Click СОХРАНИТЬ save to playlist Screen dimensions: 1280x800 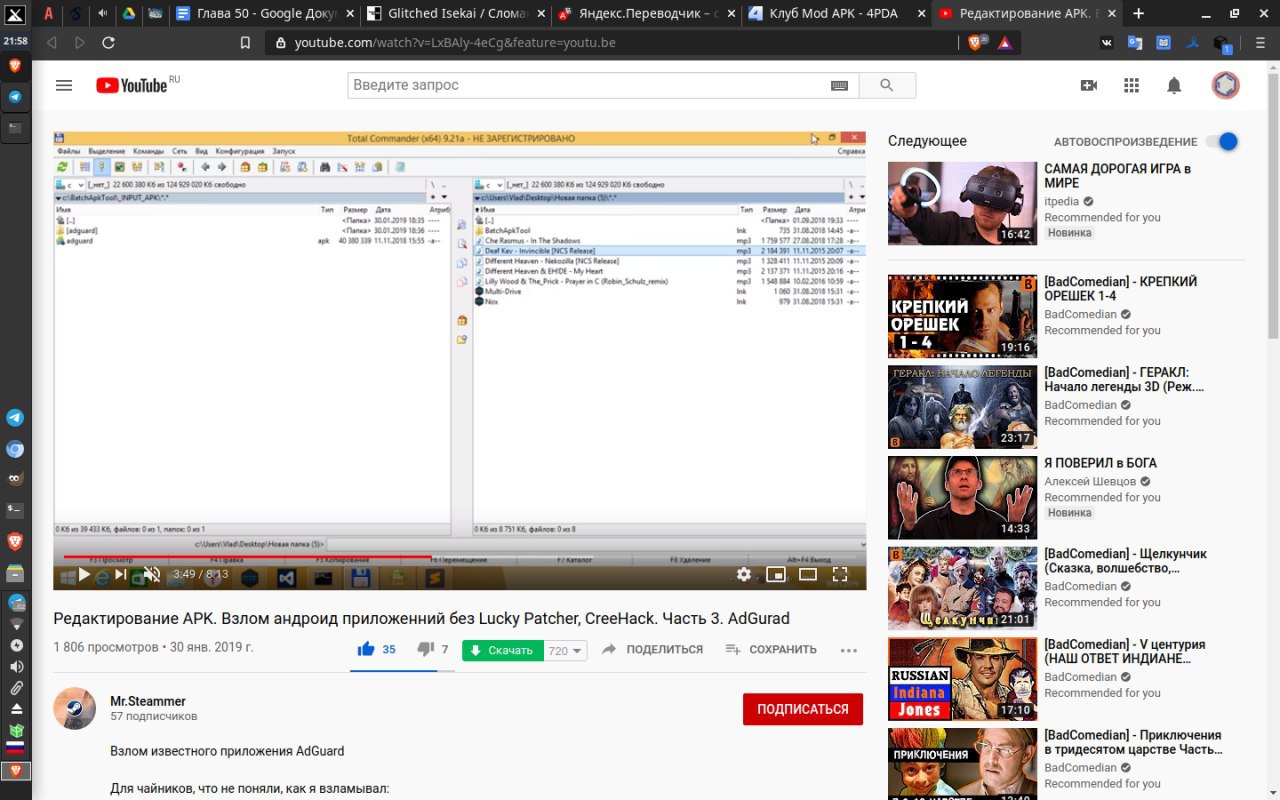point(771,649)
